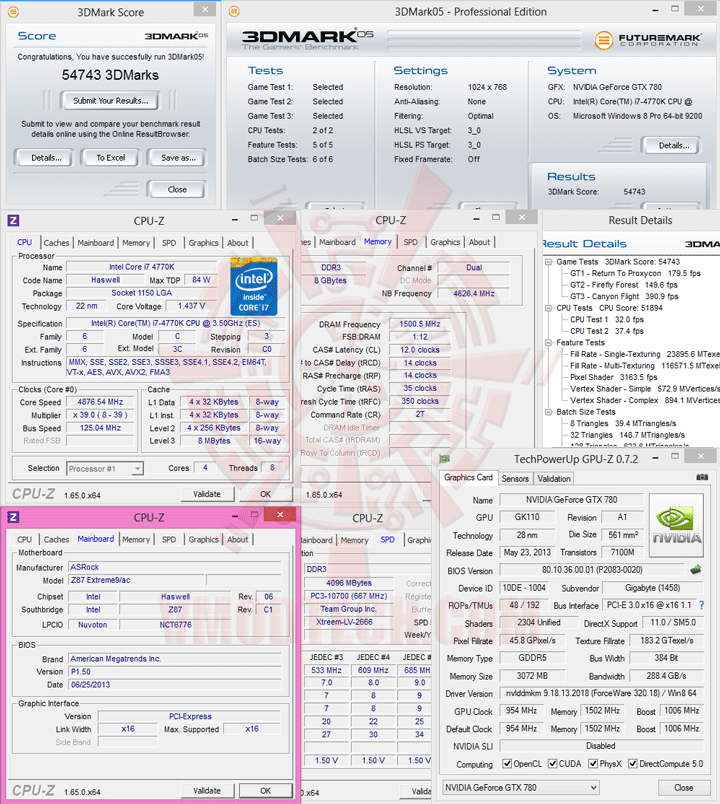Minimize the 3DMark05 Professional Edition window
720x804 pixels.
click(x=655, y=11)
